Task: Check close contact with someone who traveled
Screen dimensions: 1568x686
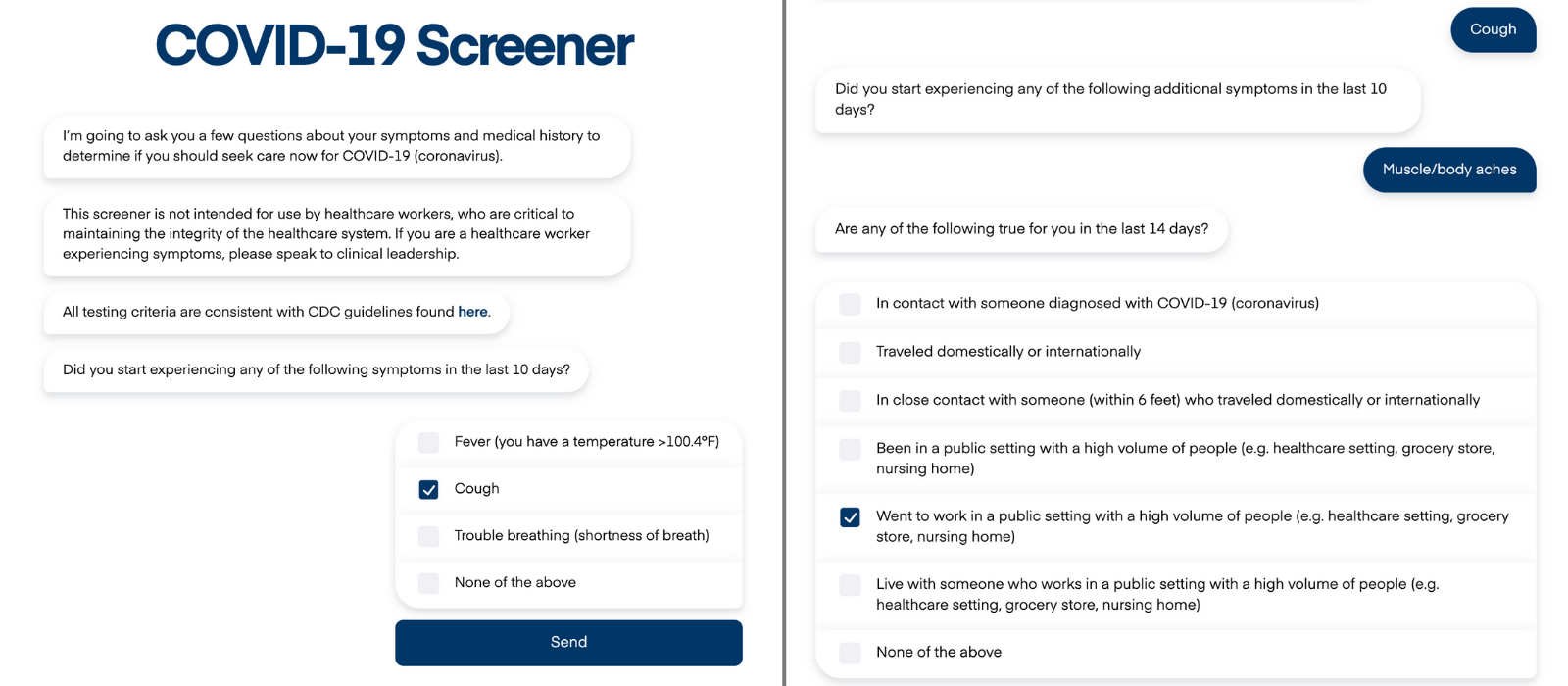Action: tap(849, 400)
